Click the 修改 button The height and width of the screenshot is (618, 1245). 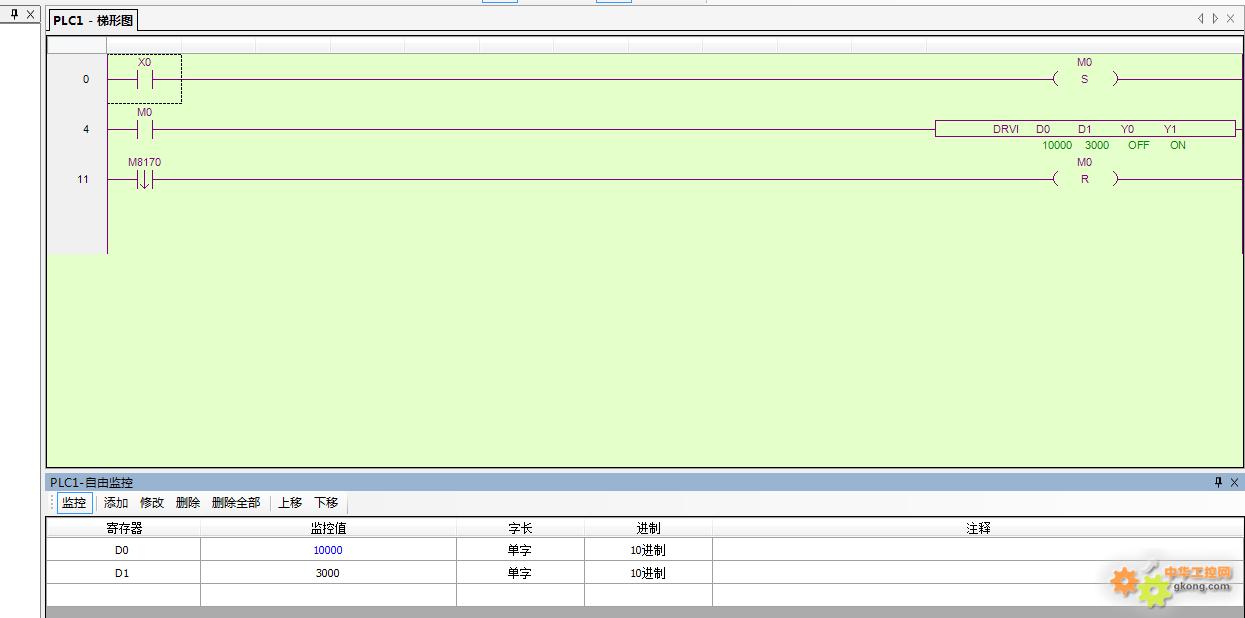point(152,503)
